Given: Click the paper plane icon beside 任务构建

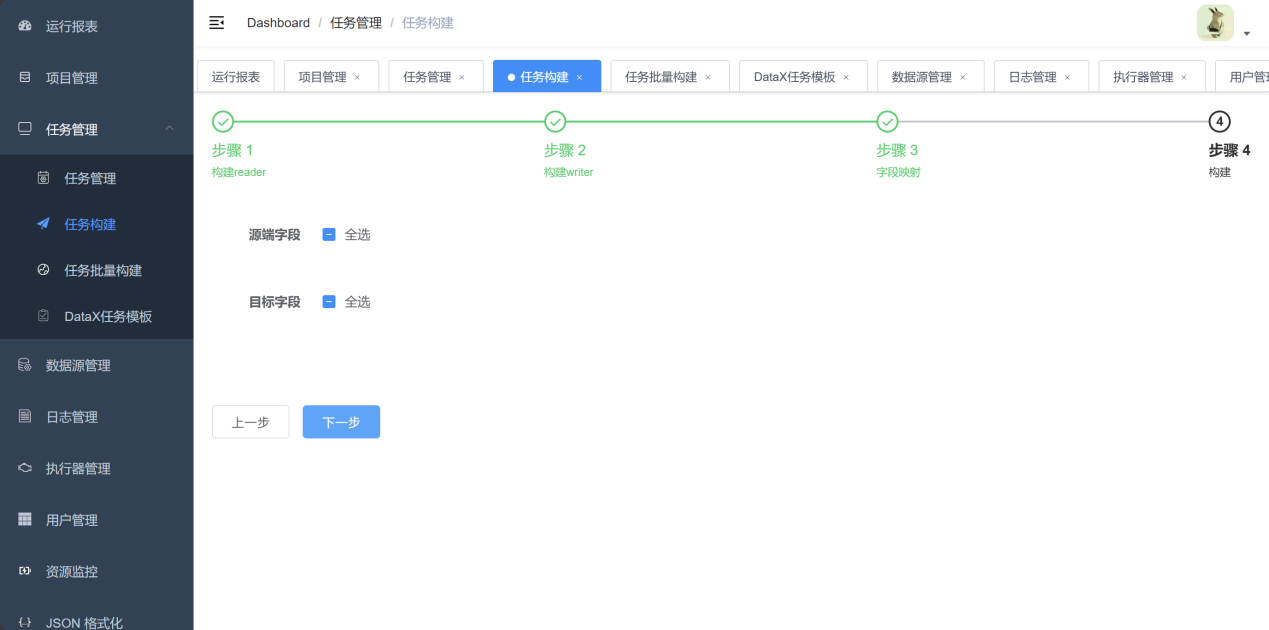Looking at the screenshot, I should point(43,224).
